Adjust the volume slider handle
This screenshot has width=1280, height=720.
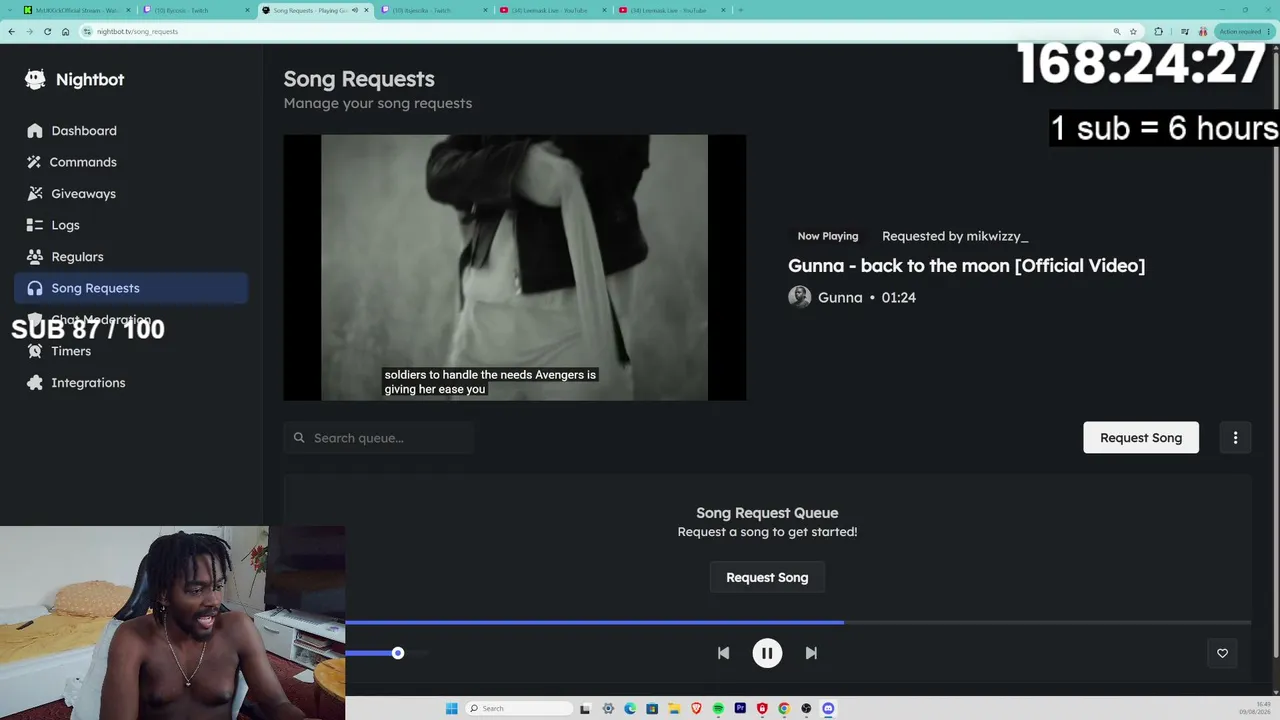(398, 653)
